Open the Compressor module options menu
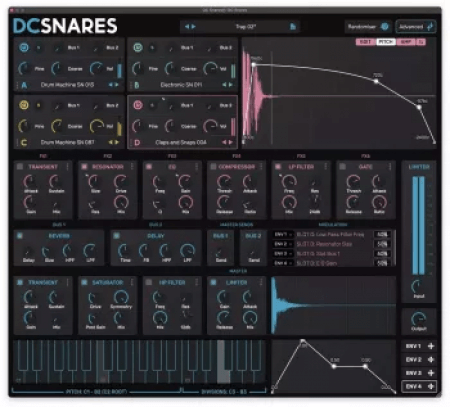This screenshot has width=450, height=407. 261,166
